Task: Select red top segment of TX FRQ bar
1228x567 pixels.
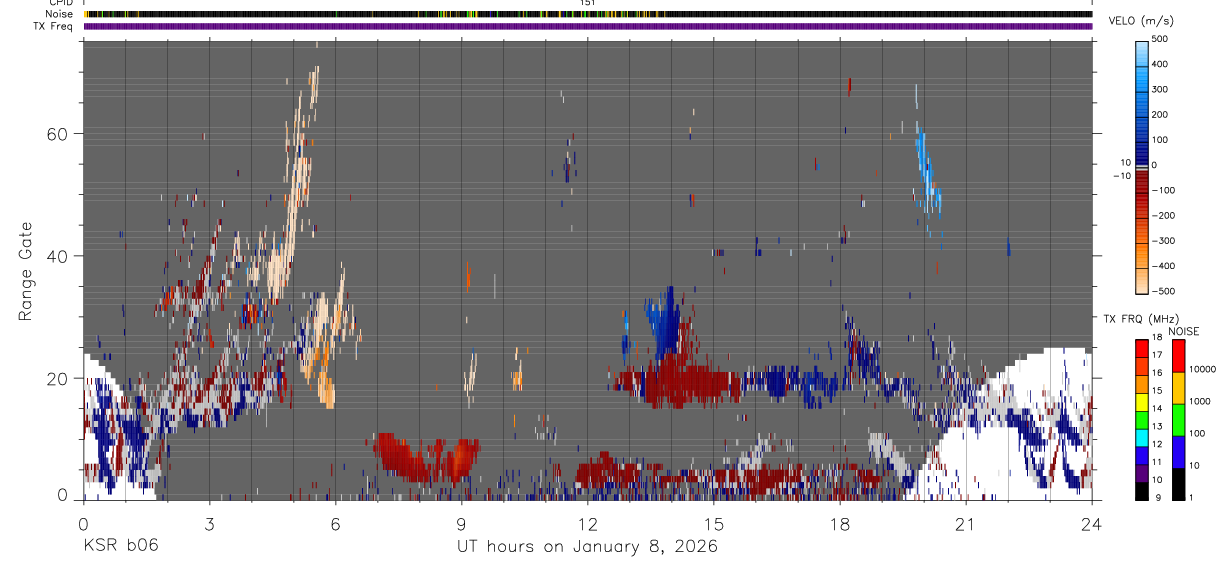Action: click(x=1142, y=348)
